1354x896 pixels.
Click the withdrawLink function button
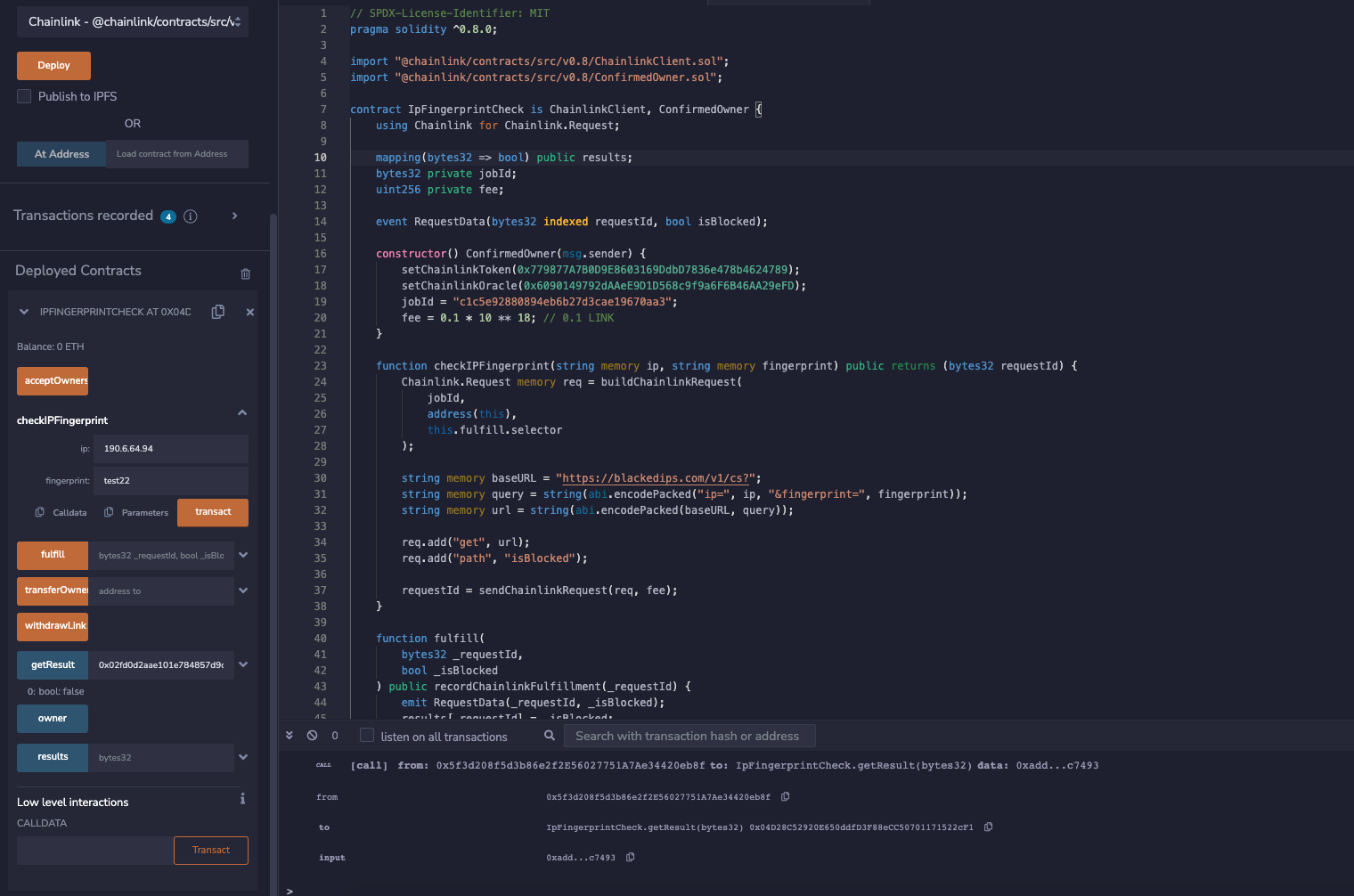[x=53, y=626]
